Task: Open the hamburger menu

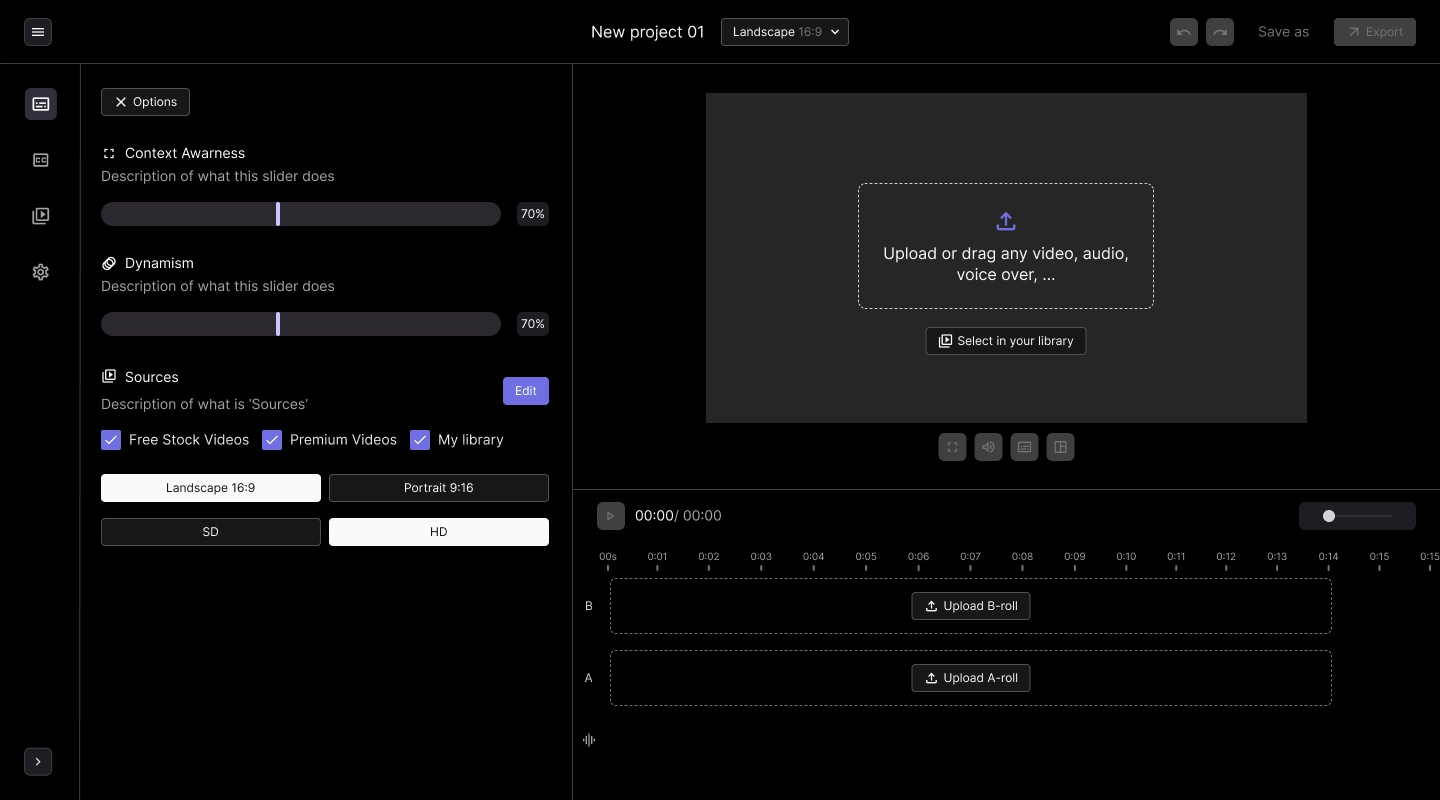Action: [x=38, y=32]
